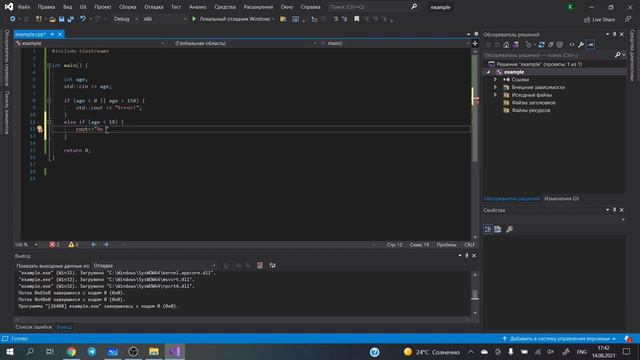640x360 pixels.
Task: Open Google Chrome from the taskbar
Action: point(71,351)
